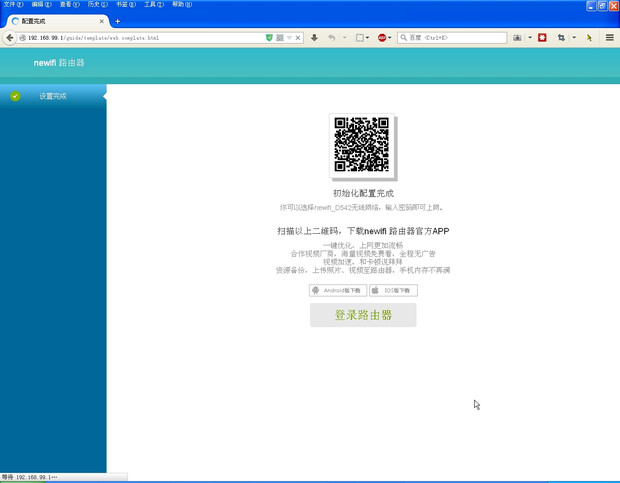
Task: Minimize the browser window
Action: click(x=591, y=6)
